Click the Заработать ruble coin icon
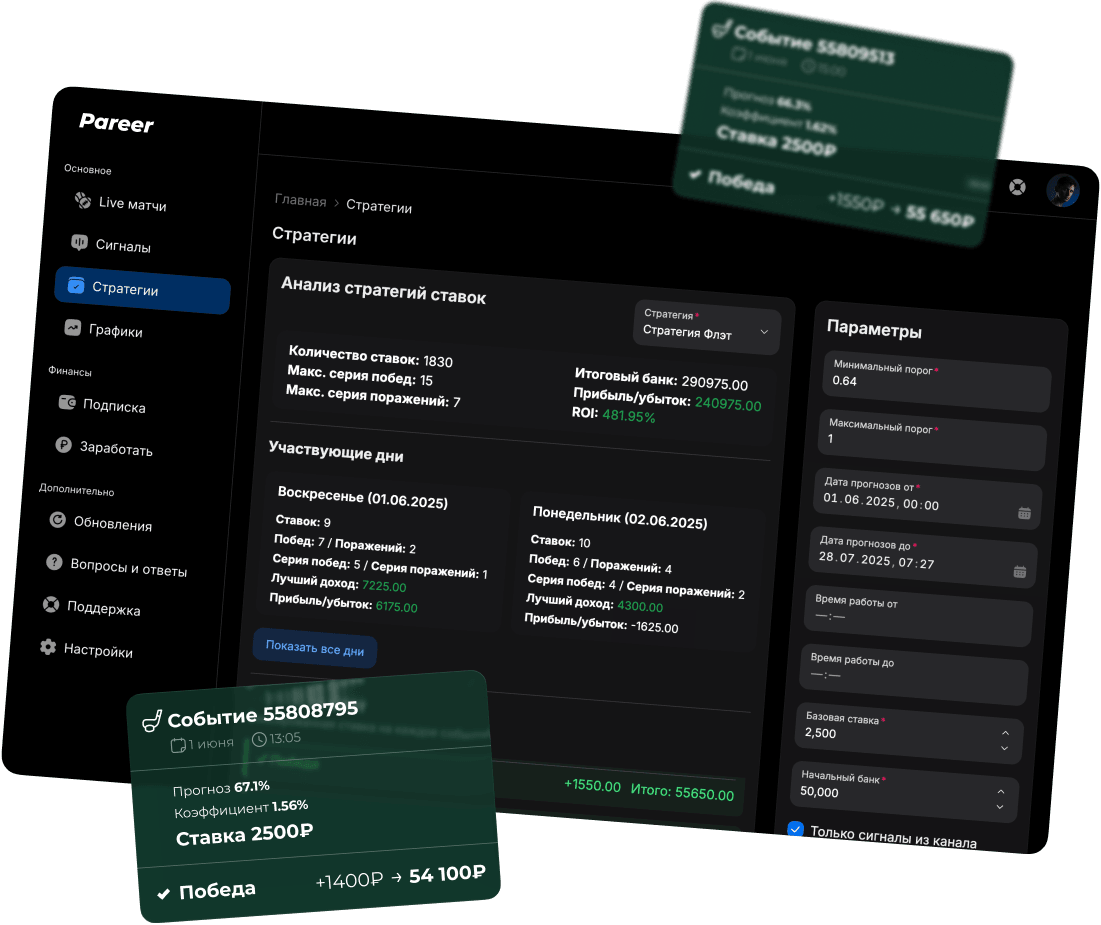 click(x=64, y=446)
